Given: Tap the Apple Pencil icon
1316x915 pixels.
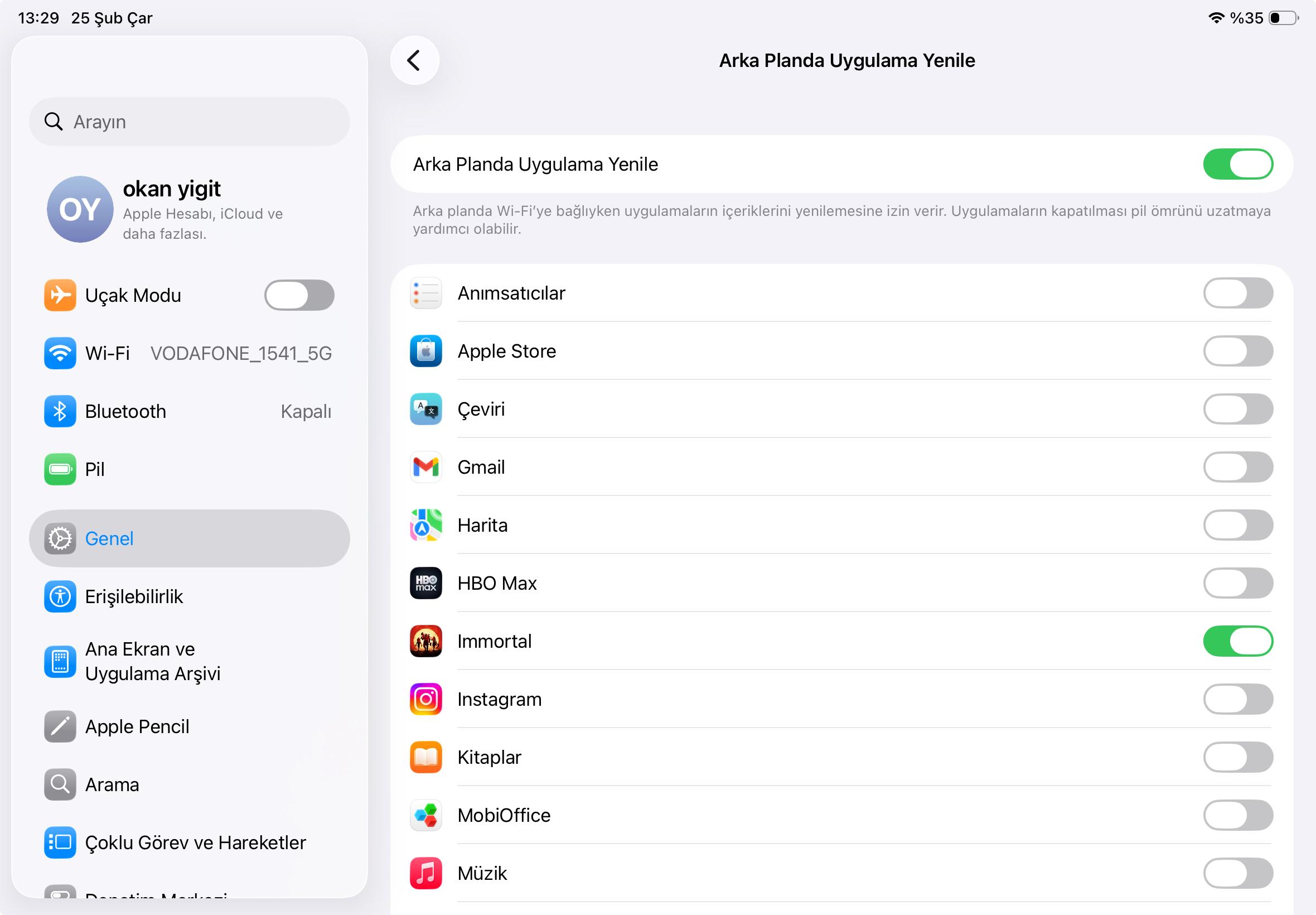Looking at the screenshot, I should click(60, 726).
